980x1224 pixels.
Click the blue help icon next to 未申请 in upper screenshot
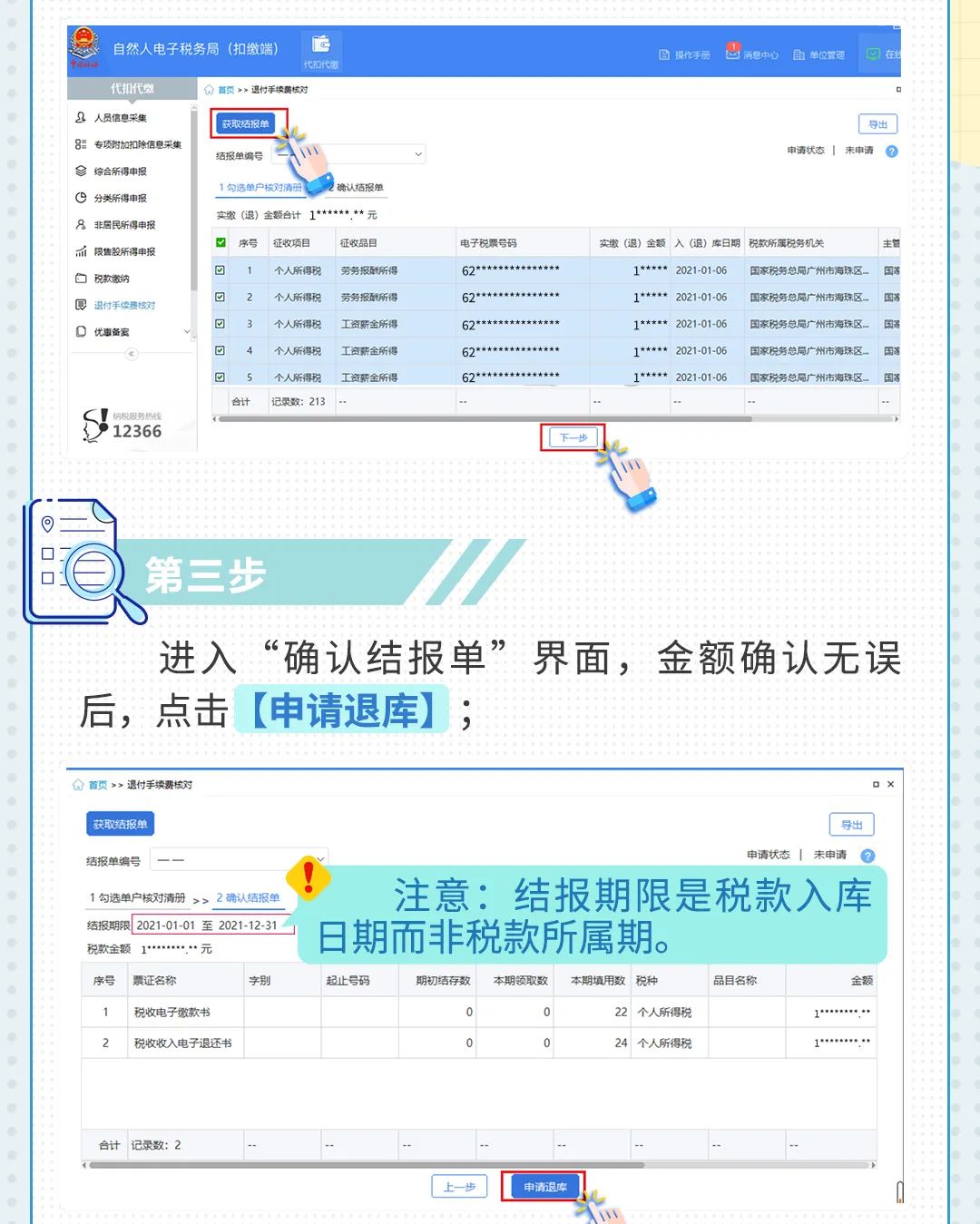[891, 152]
